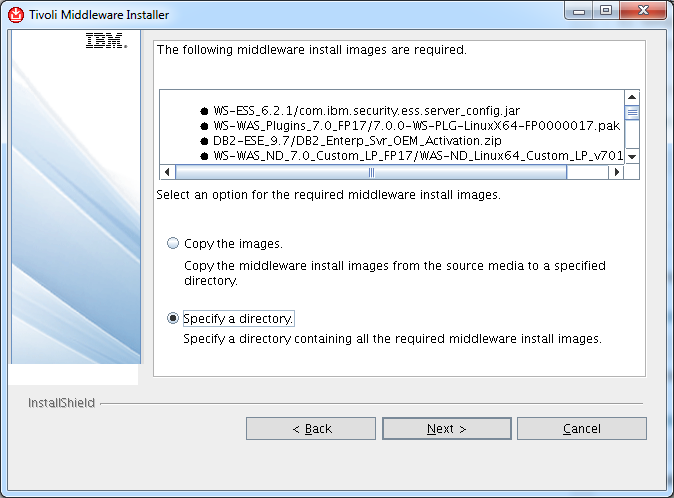Click the horizontal scroll right arrow
Screen dimensions: 674x498
point(617,172)
